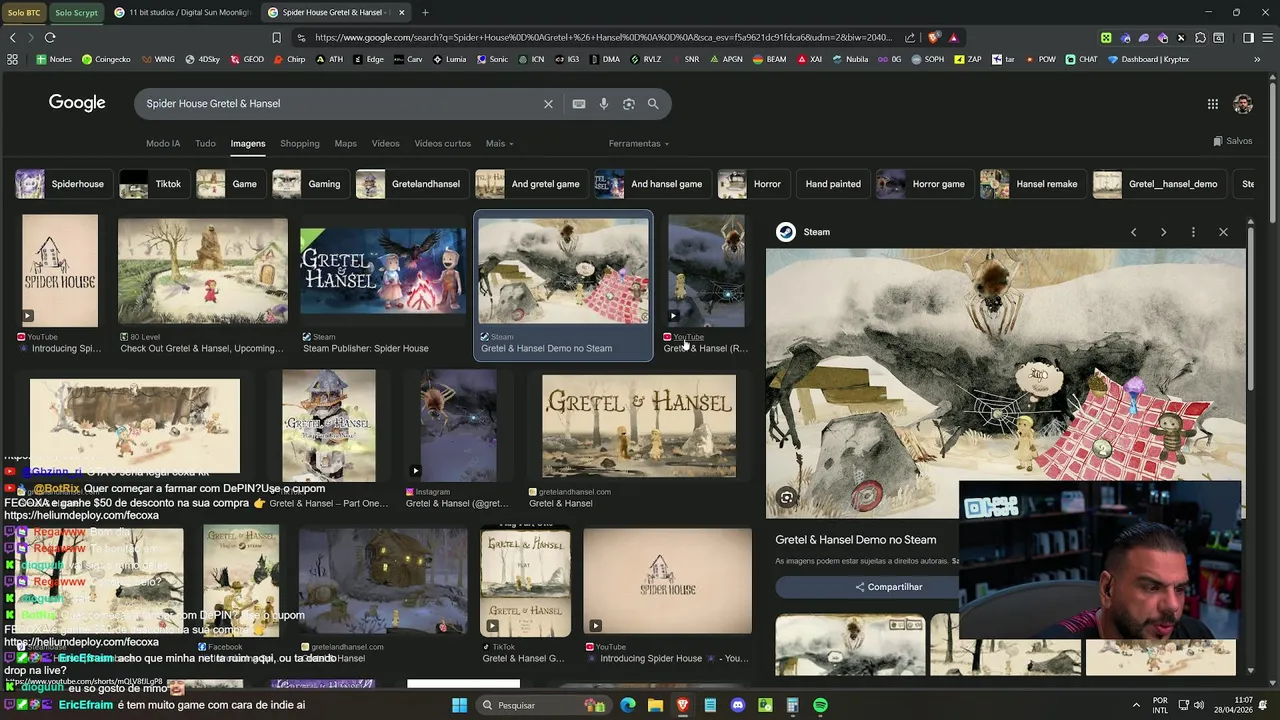Open the Google apps grid
The width and height of the screenshot is (1280, 720).
click(1212, 104)
